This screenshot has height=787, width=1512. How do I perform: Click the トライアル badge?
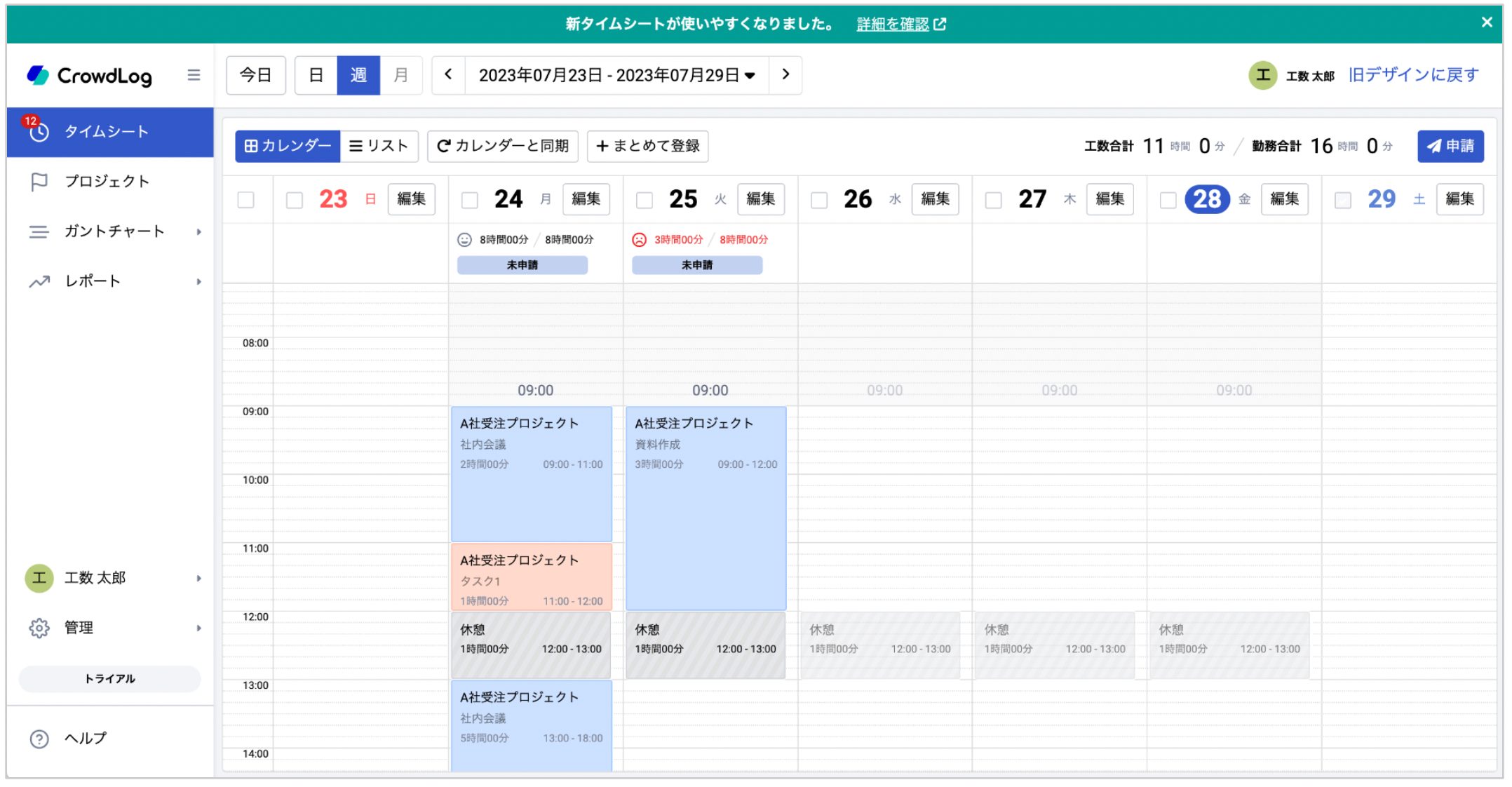[110, 679]
